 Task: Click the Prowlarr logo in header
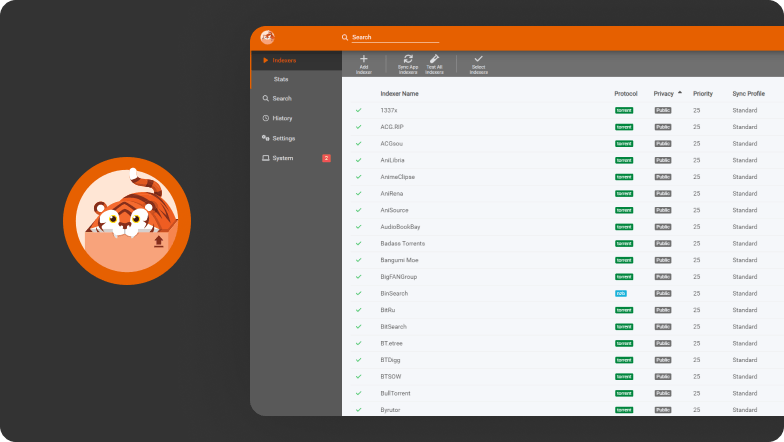coord(267,37)
